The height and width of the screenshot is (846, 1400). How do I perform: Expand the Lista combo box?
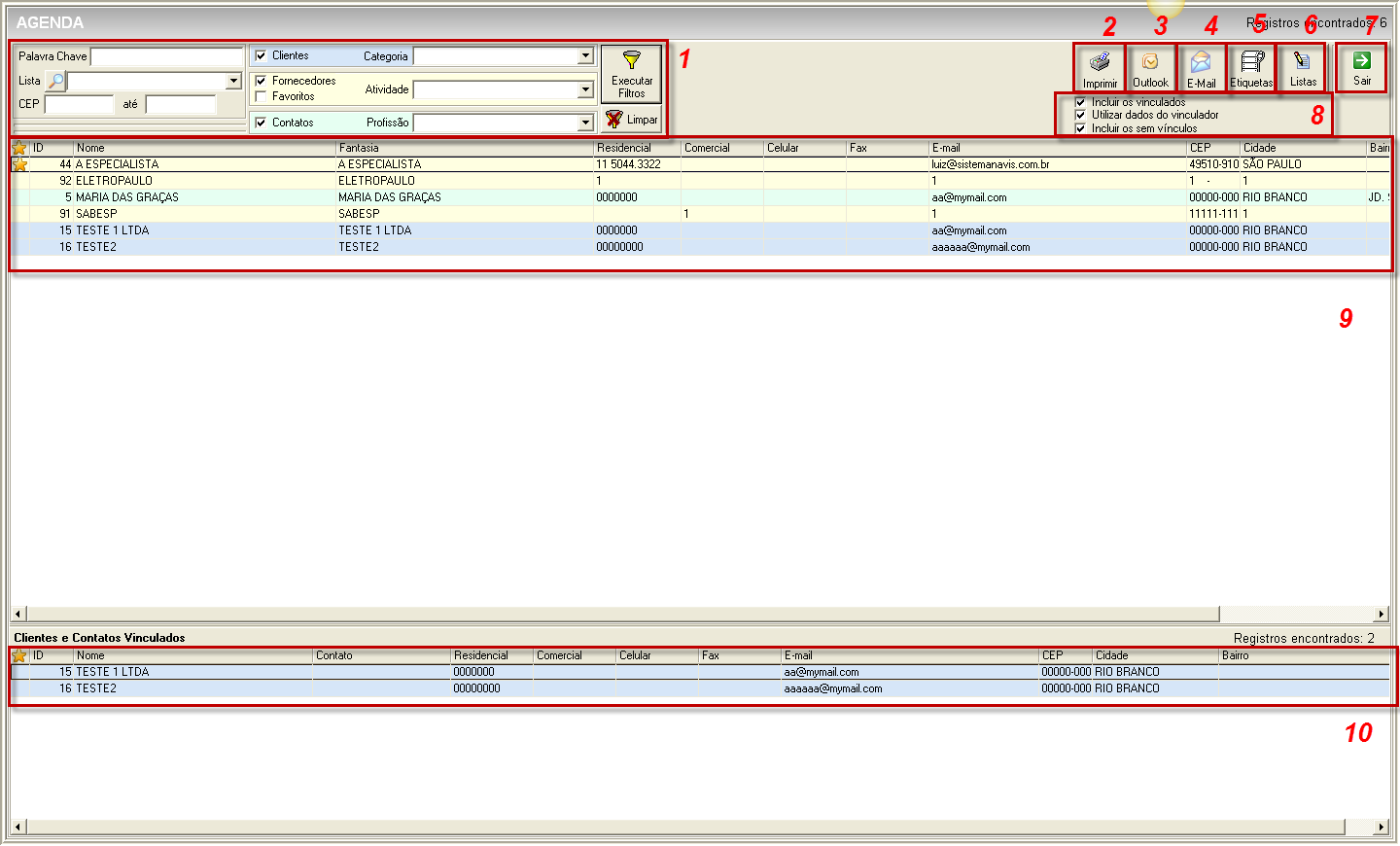tap(233, 81)
